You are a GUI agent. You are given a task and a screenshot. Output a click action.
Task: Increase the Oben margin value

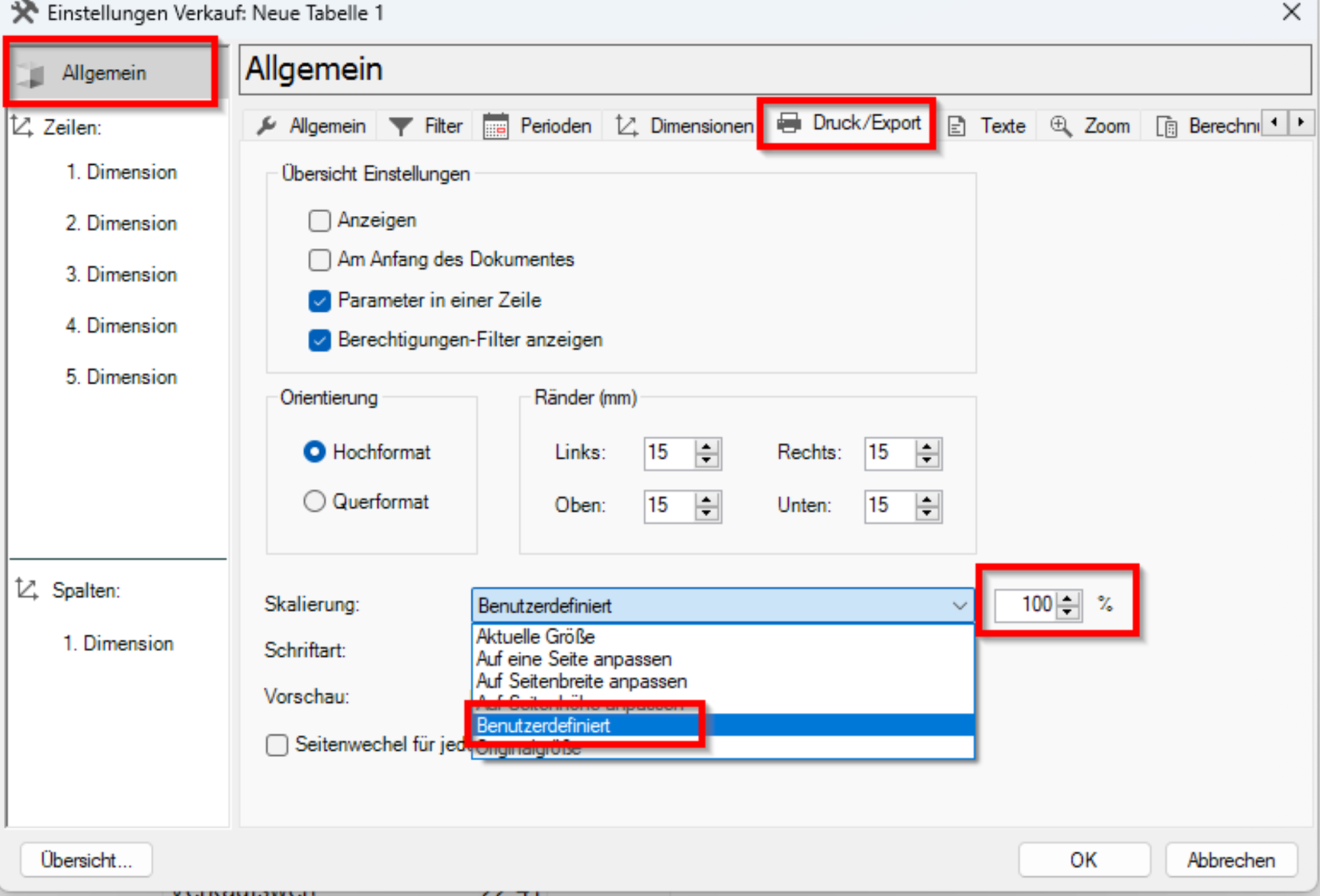(x=707, y=499)
